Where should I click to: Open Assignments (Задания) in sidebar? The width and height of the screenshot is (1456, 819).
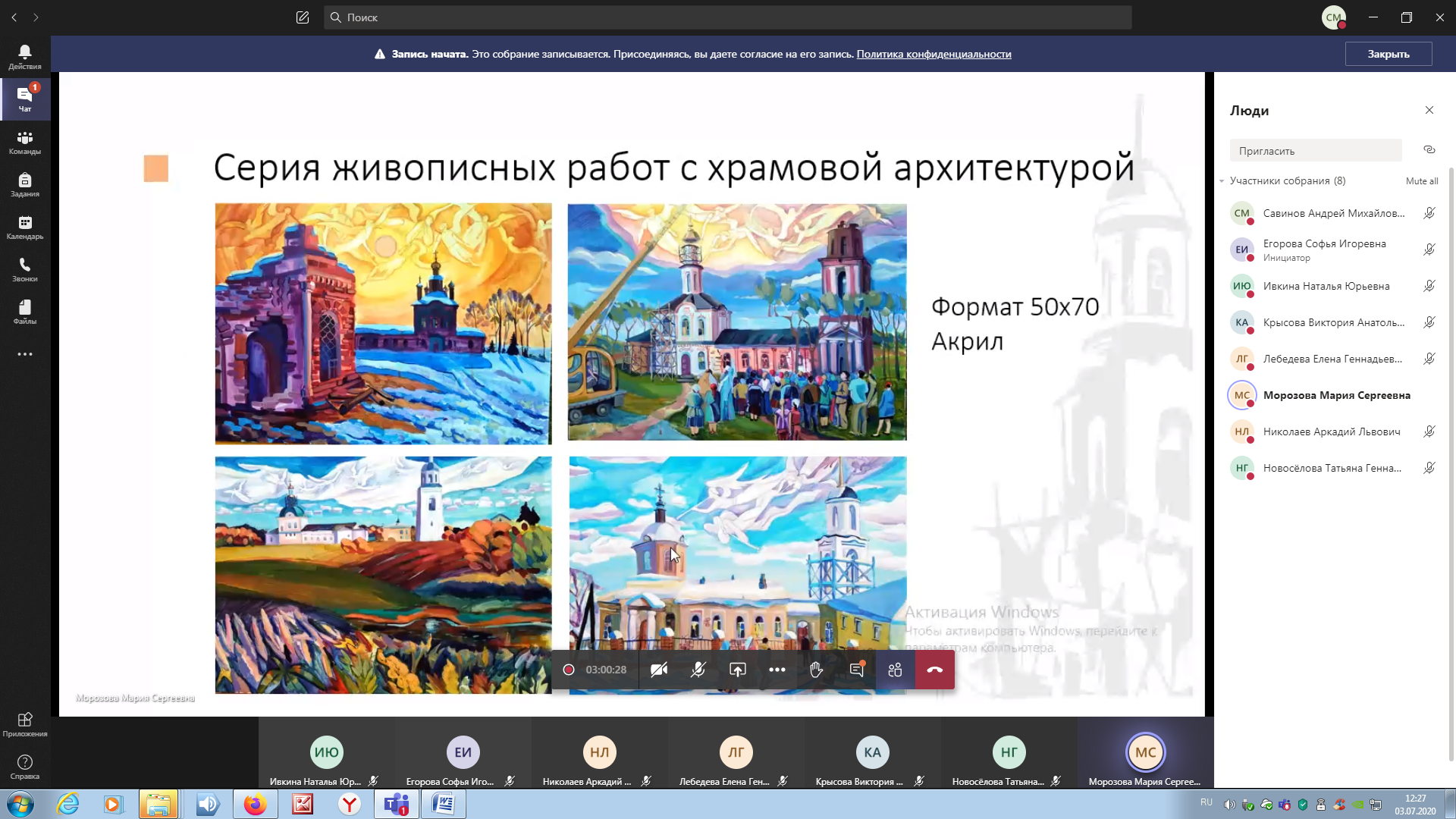[25, 184]
